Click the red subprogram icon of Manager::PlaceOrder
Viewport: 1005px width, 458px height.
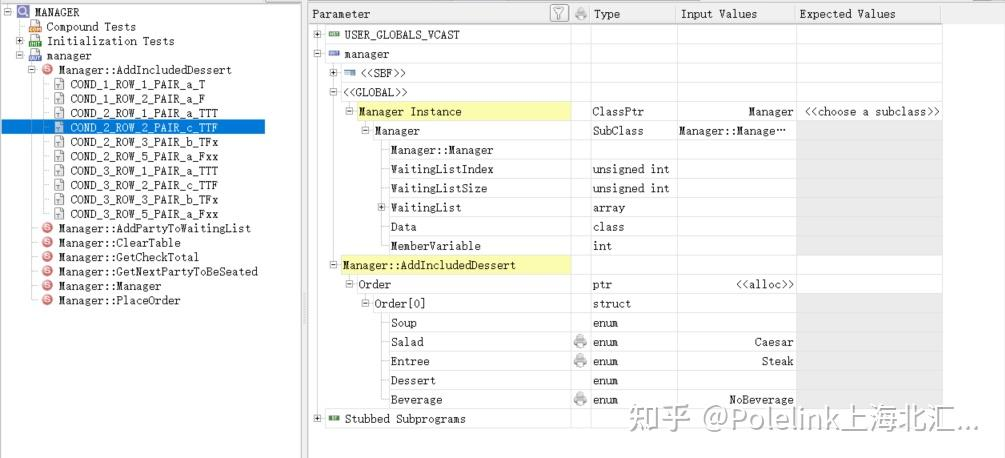click(47, 300)
